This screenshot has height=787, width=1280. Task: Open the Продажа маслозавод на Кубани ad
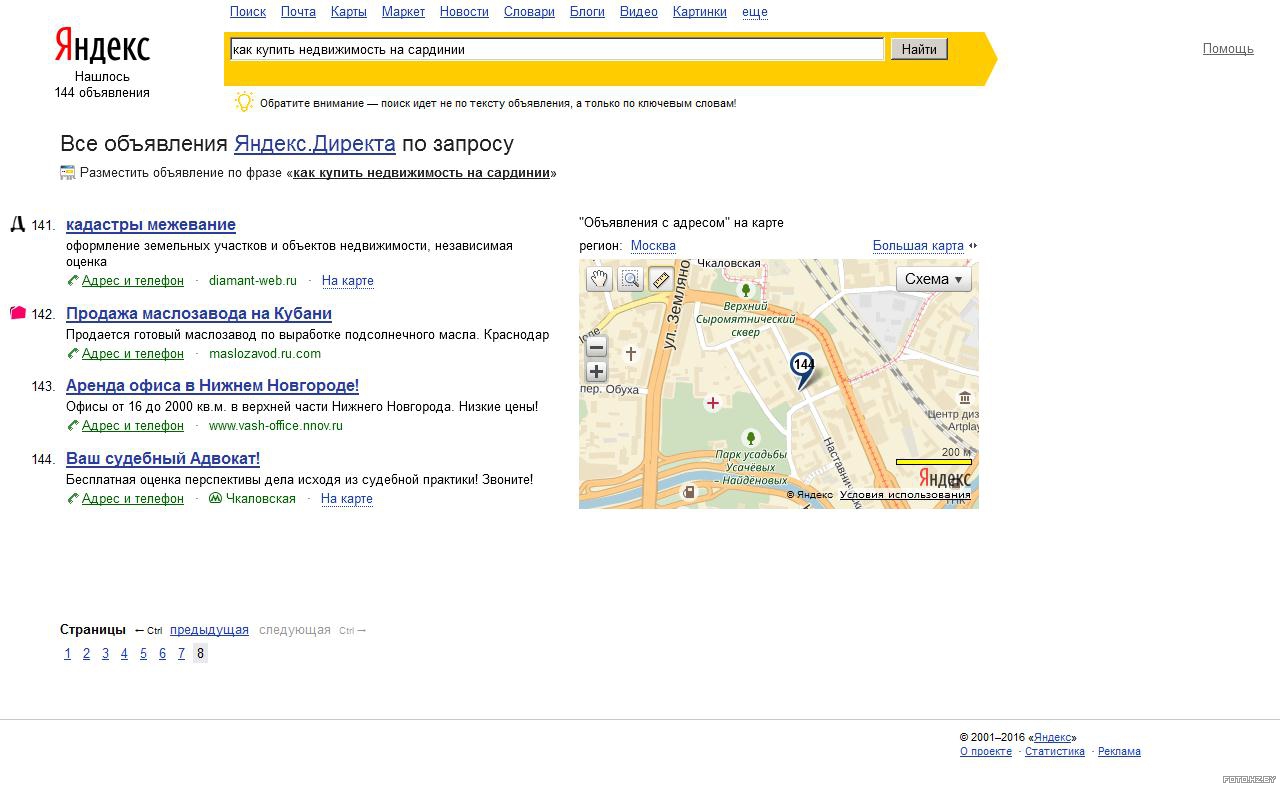click(199, 314)
